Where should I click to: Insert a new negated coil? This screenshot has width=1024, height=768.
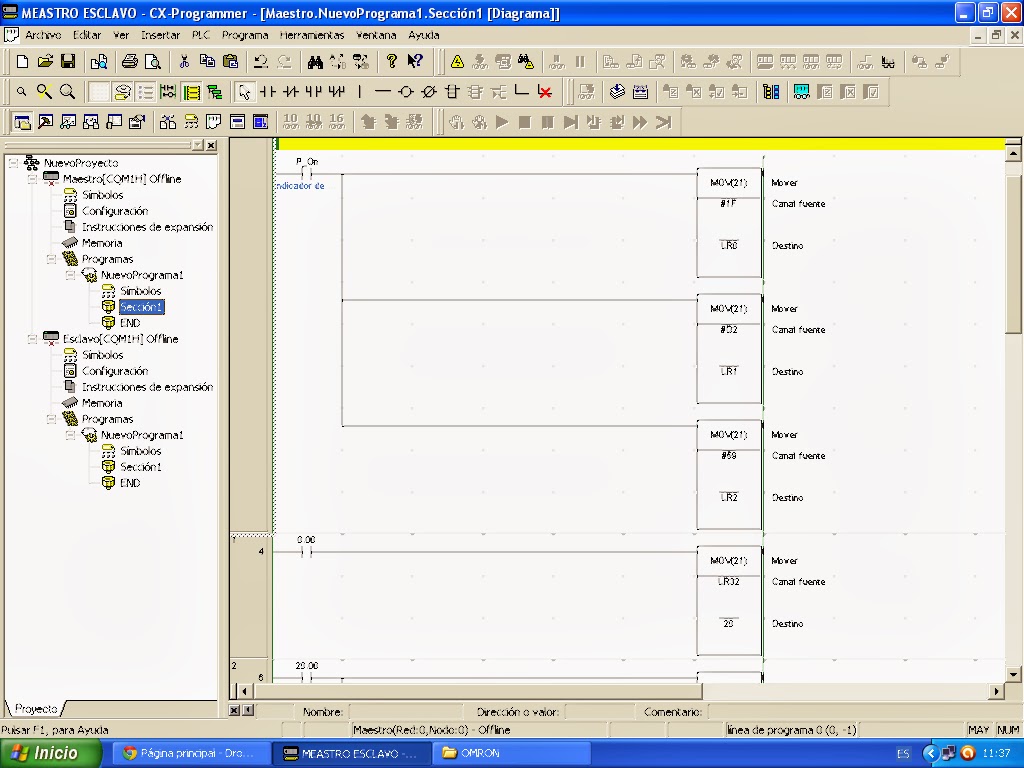(x=428, y=92)
